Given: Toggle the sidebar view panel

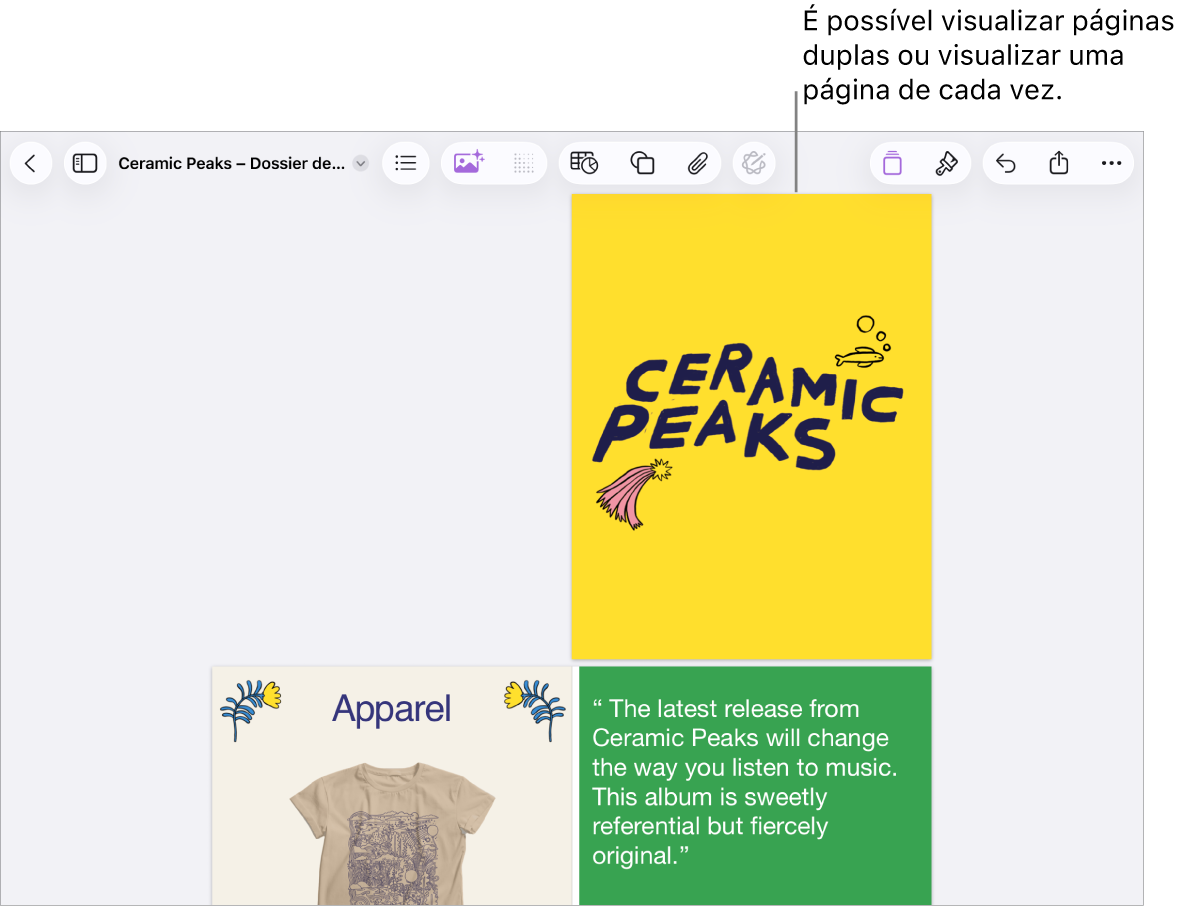Looking at the screenshot, I should [x=85, y=163].
